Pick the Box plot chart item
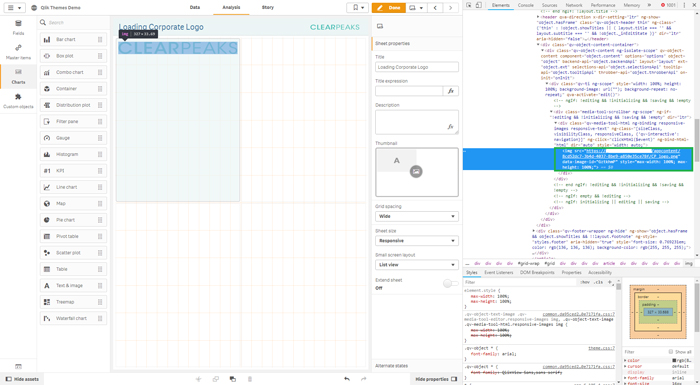This screenshot has height=385, width=700. tap(73, 56)
